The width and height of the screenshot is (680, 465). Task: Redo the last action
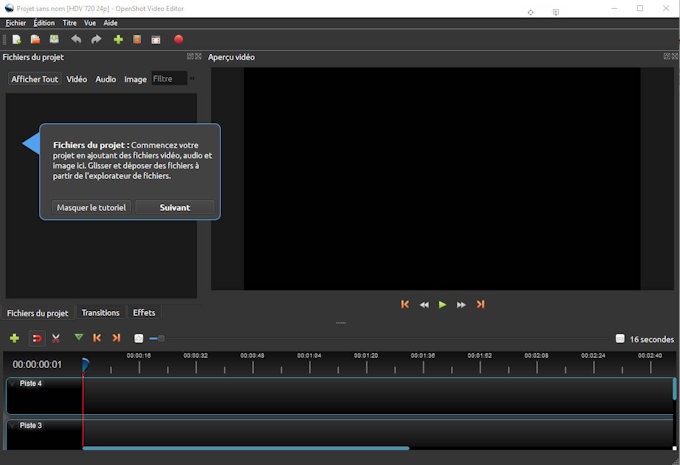[x=96, y=39]
